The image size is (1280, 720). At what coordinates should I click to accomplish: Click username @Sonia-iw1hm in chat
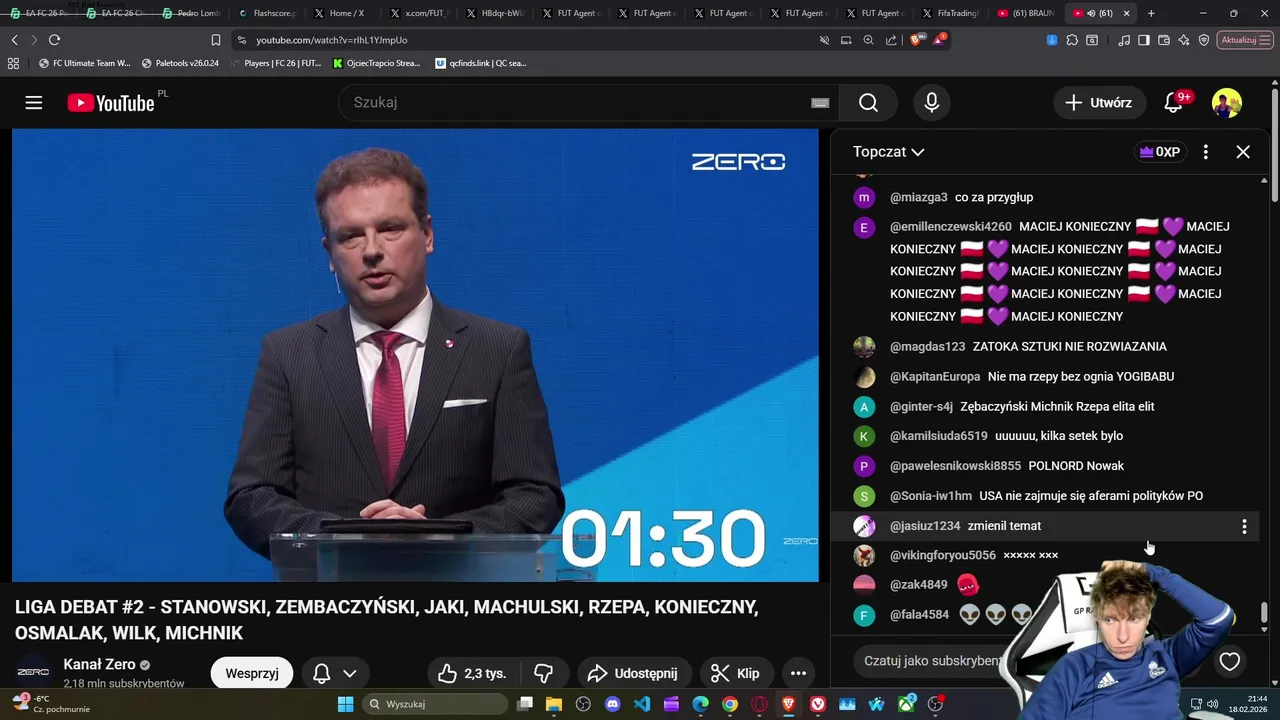931,496
